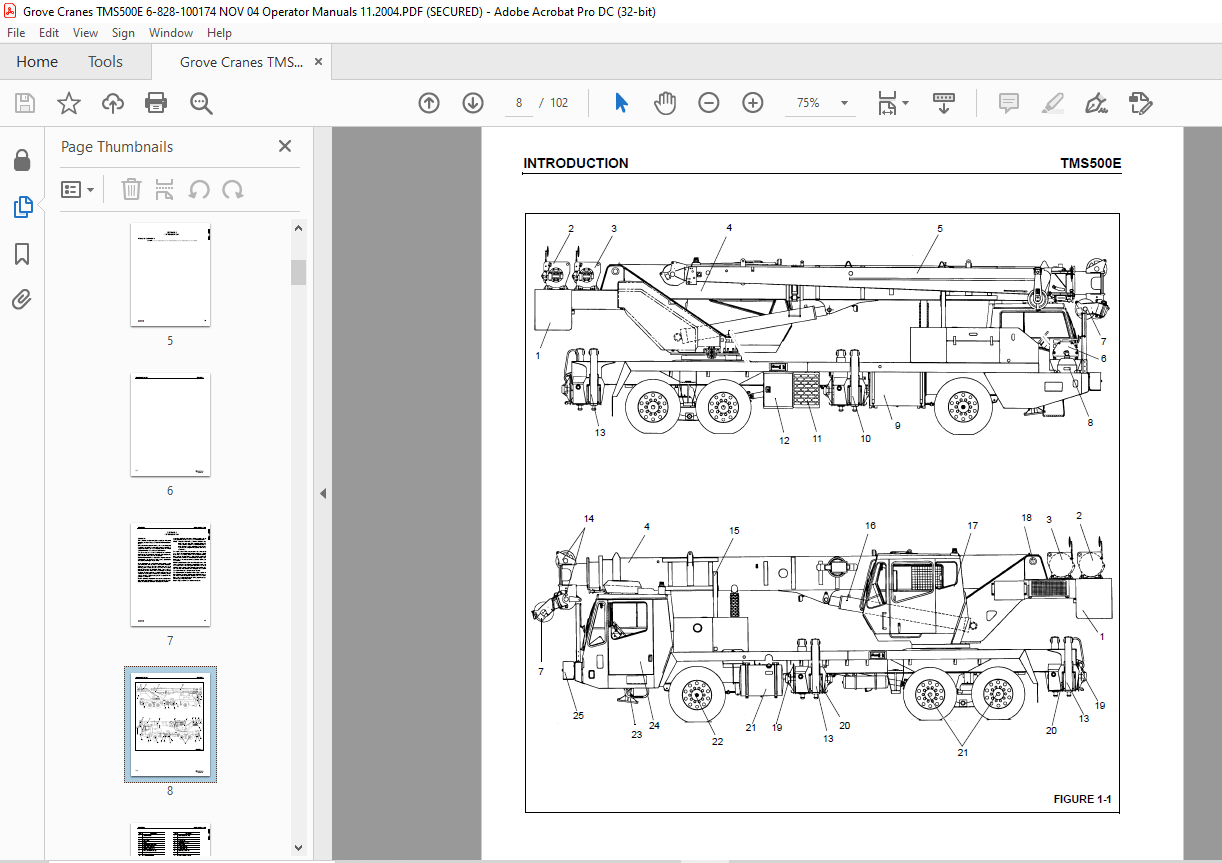Open the View menu
The width and height of the screenshot is (1222, 863).
pos(86,33)
